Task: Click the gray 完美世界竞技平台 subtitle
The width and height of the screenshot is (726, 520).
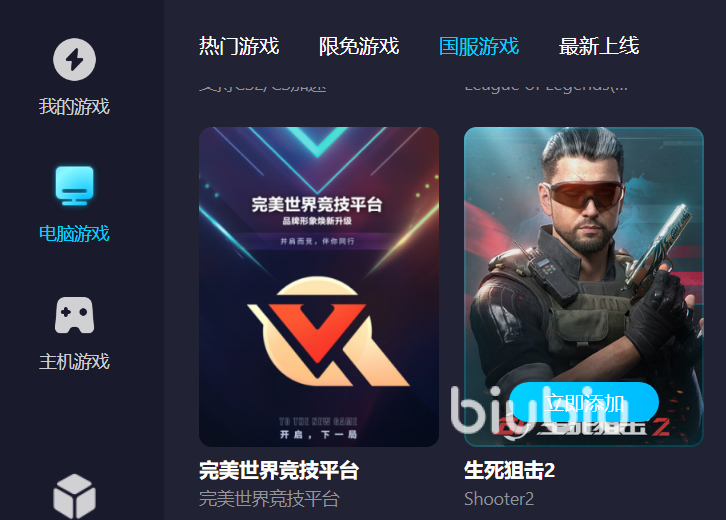Action: pyautogui.click(x=269, y=499)
